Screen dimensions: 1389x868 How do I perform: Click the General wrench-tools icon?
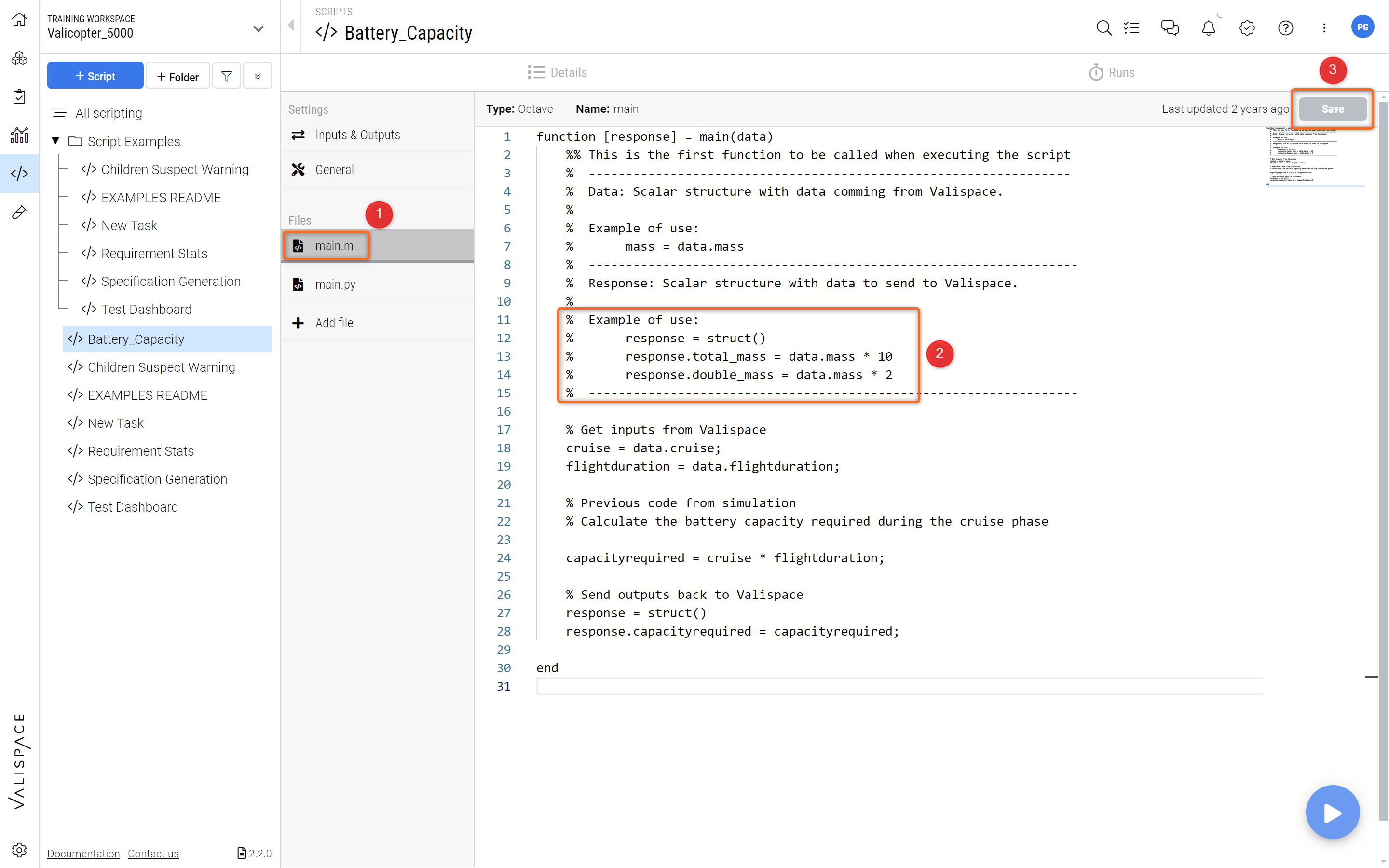298,169
